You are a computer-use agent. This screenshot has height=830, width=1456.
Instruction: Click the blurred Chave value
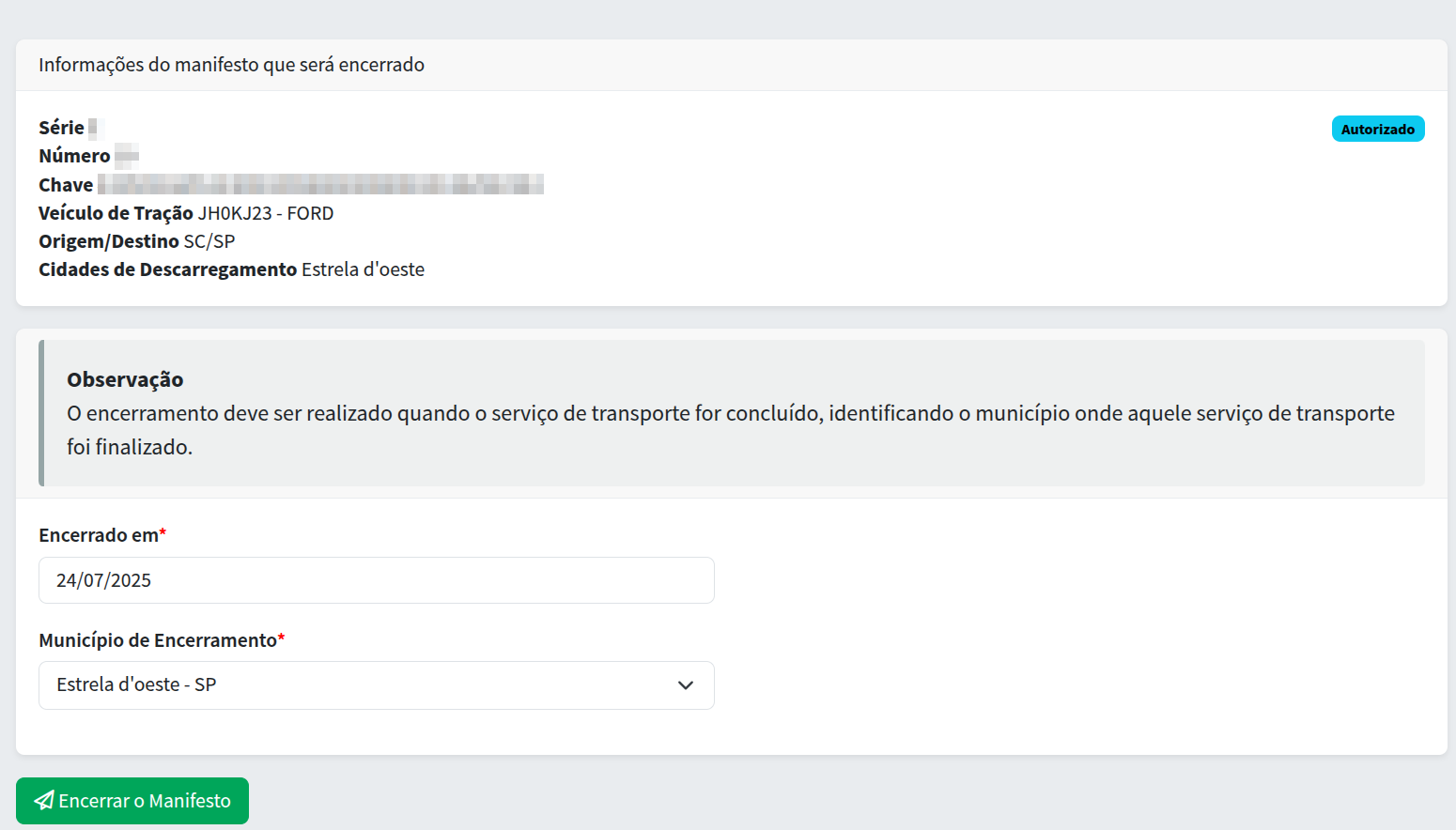tap(319, 185)
